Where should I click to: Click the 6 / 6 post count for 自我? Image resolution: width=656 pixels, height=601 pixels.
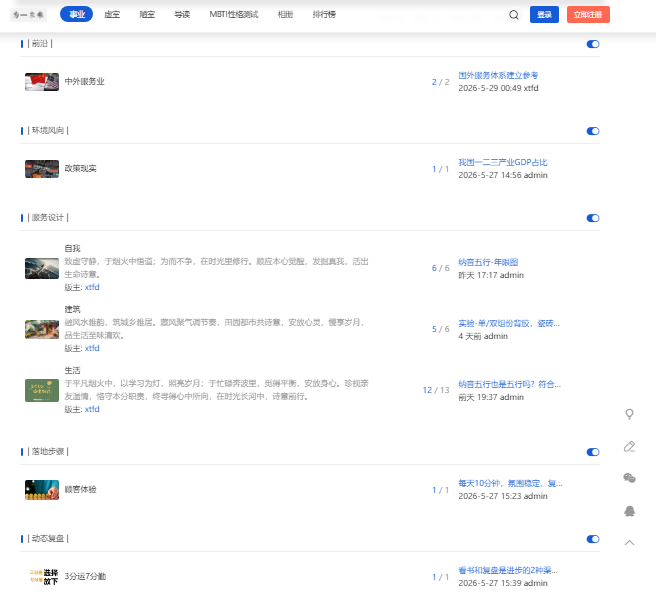441,268
